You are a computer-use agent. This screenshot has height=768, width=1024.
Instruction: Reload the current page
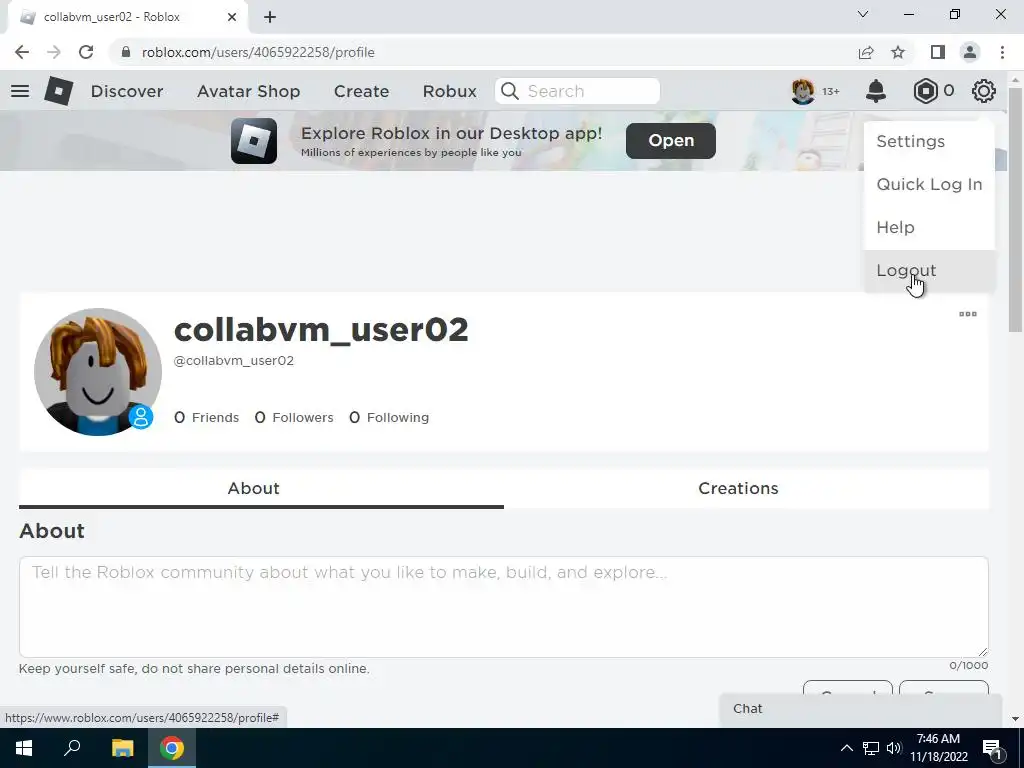(86, 52)
